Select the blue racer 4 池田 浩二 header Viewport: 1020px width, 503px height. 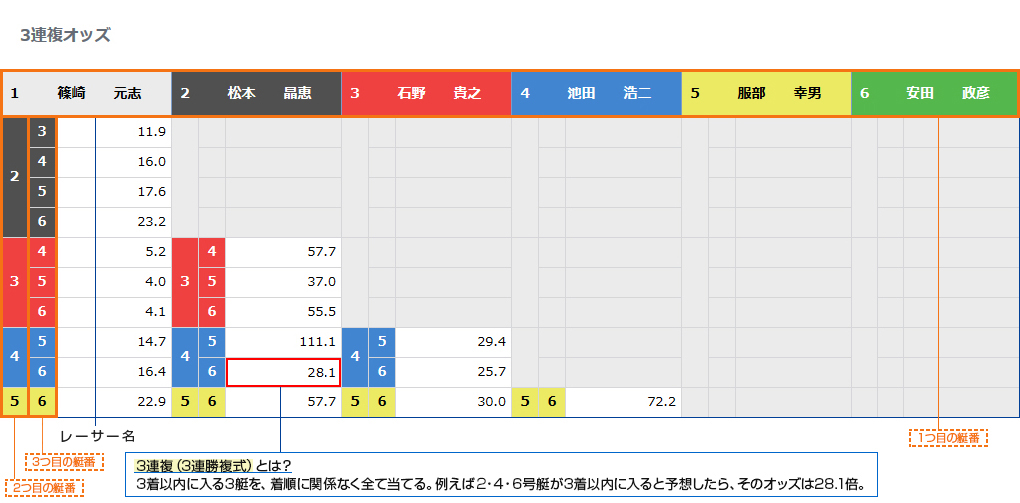click(596, 94)
